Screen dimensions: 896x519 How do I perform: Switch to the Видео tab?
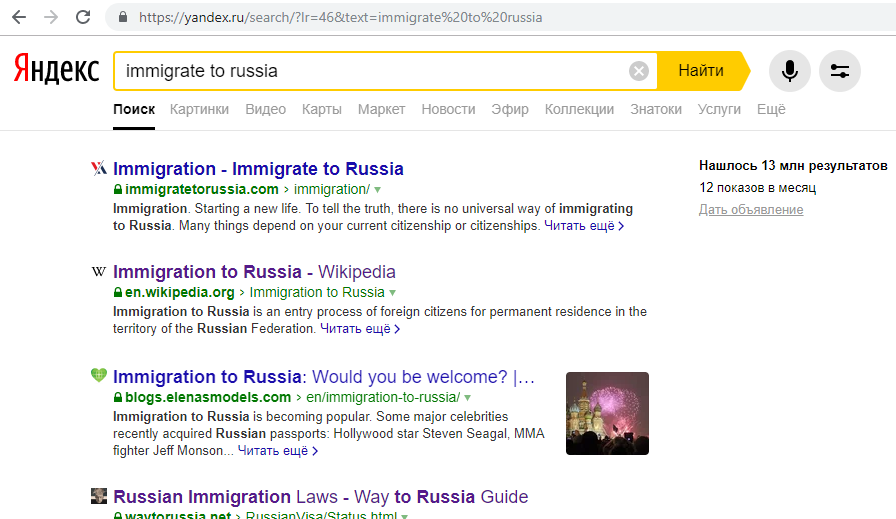tap(266, 109)
